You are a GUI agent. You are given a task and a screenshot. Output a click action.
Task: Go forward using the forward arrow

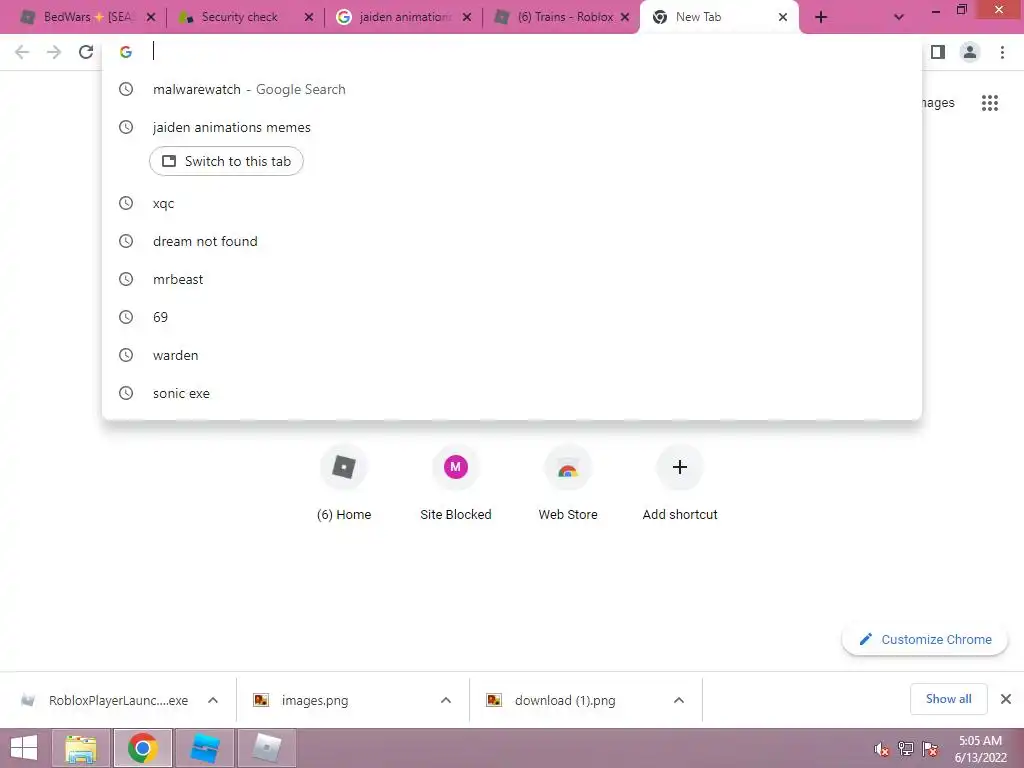[54, 52]
